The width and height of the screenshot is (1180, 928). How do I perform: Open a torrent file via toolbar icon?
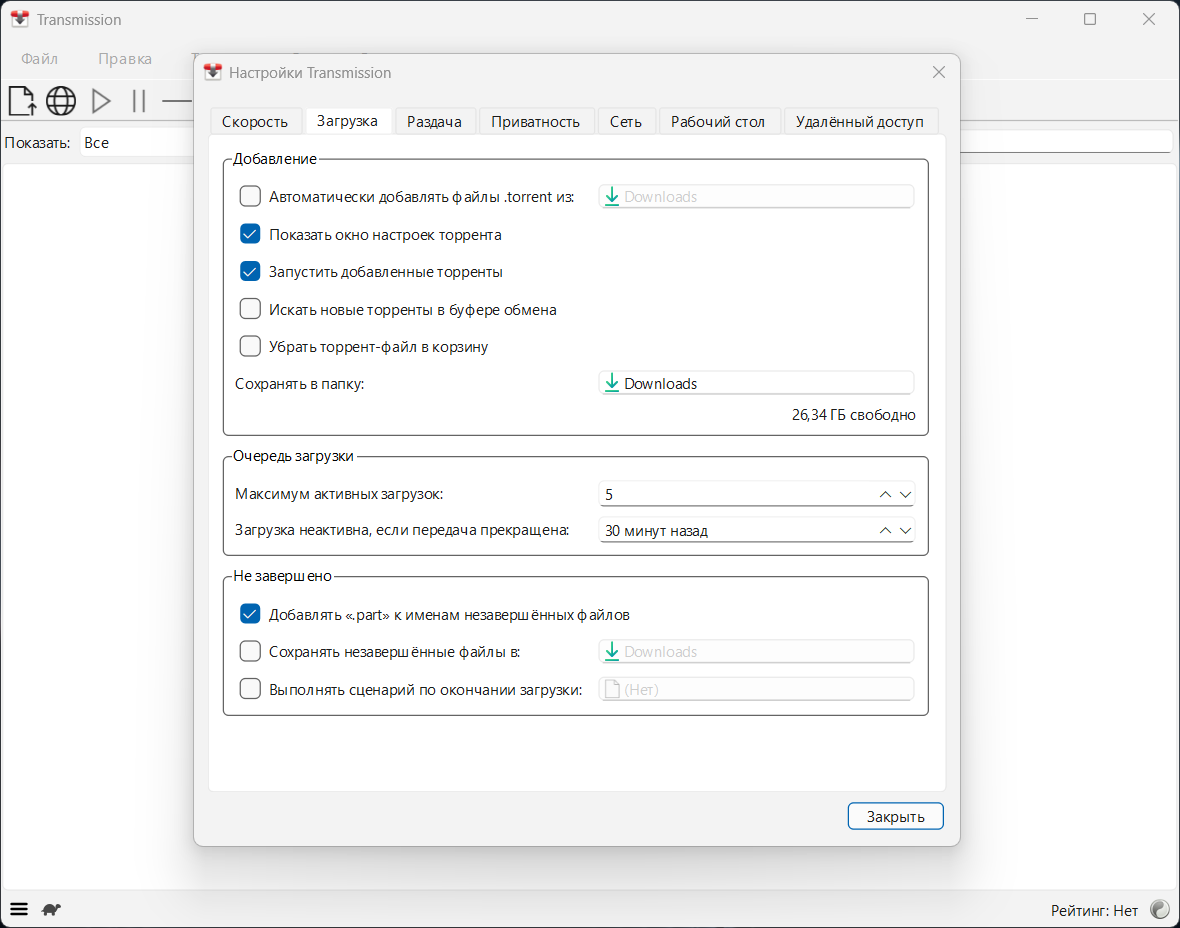(22, 101)
